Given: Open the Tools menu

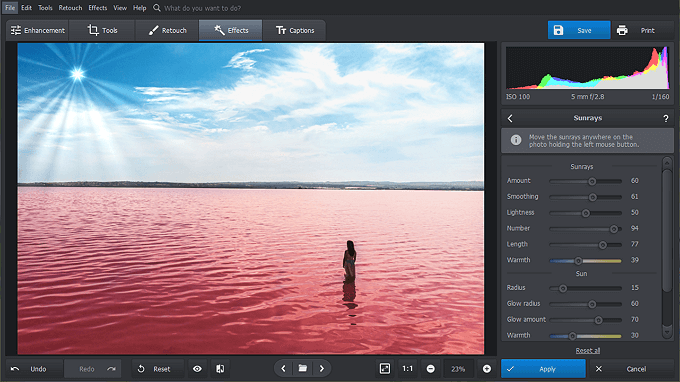Looking at the screenshot, I should pyautogui.click(x=45, y=8).
